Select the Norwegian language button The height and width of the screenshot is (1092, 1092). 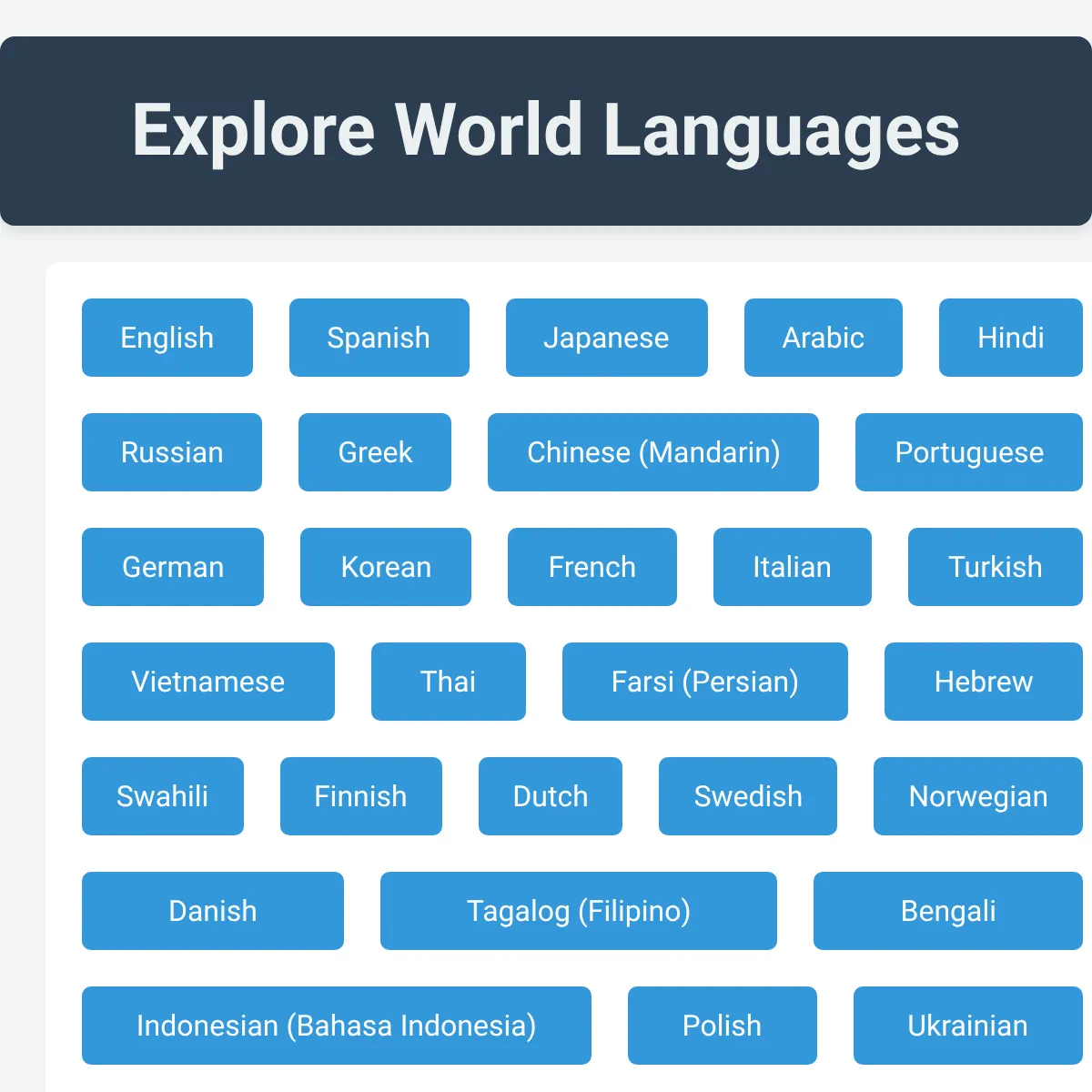pos(978,796)
